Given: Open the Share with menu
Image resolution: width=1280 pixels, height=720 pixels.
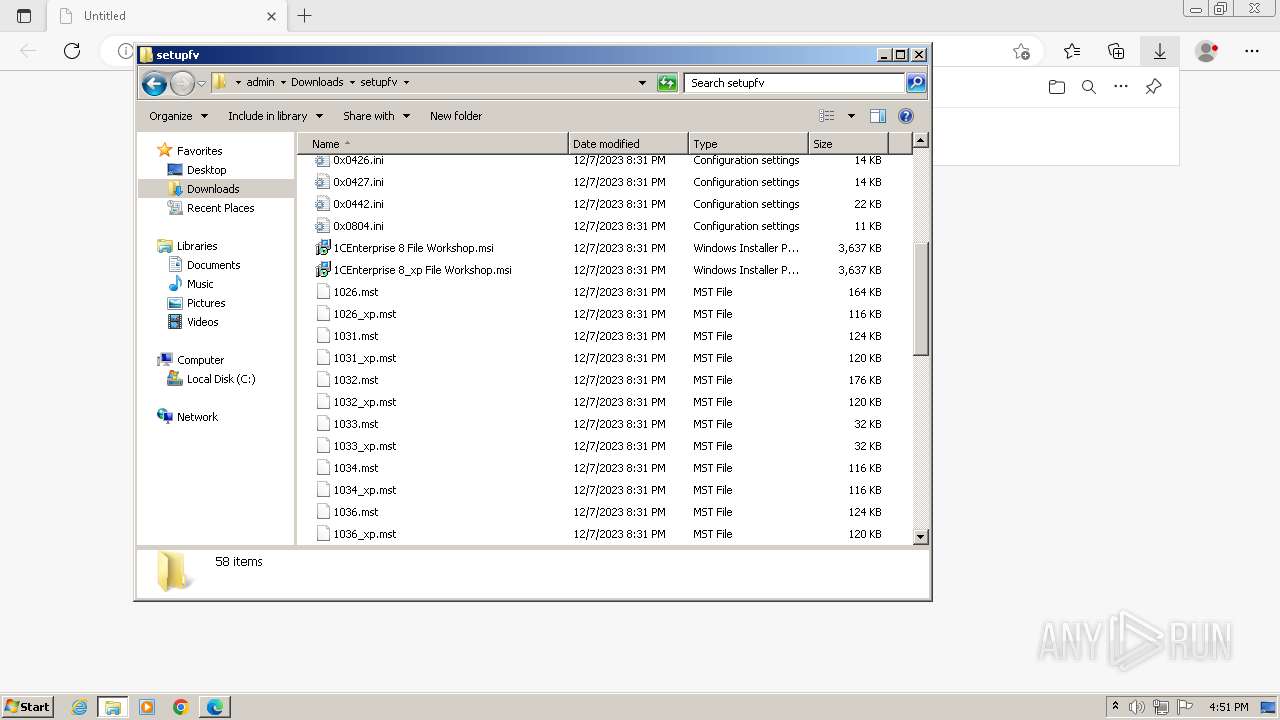Looking at the screenshot, I should (376, 116).
